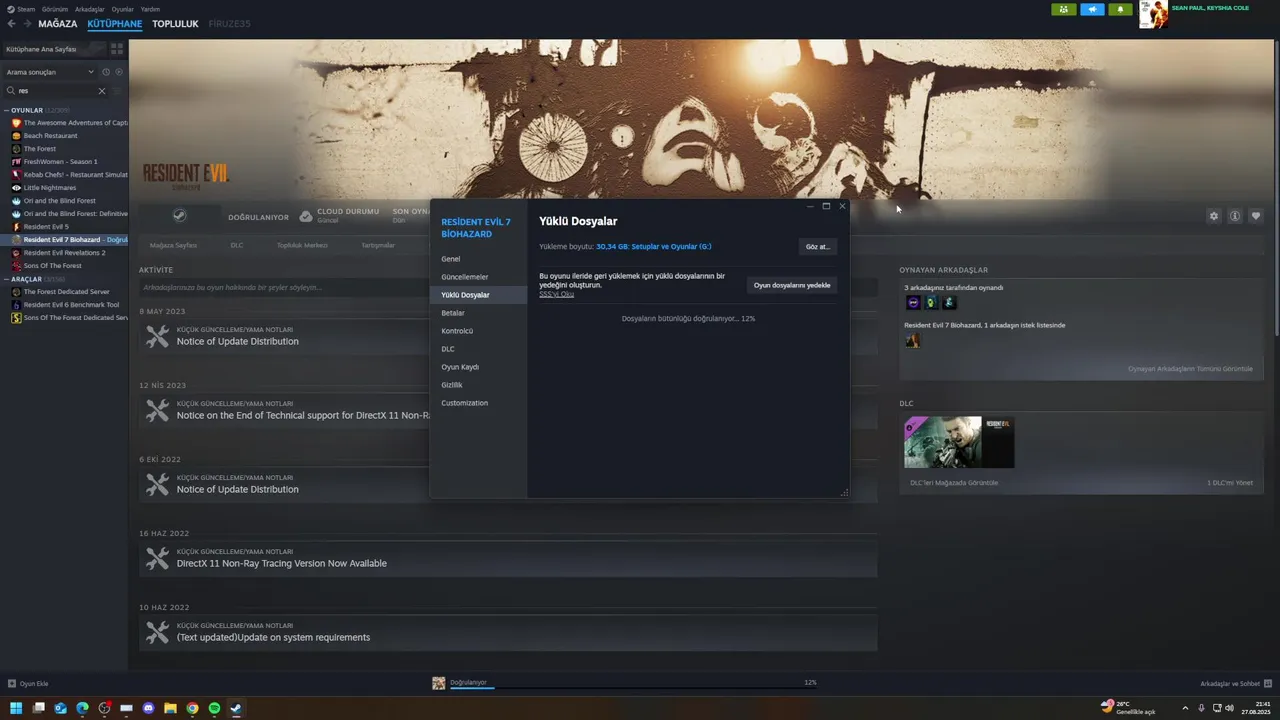Viewport: 1280px width, 720px height.
Task: Open Microsoft Edge from taskbar
Action: (82, 708)
